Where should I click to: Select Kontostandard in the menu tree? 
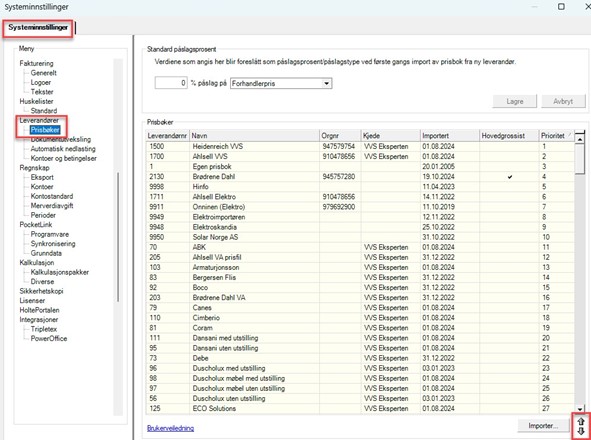[x=52, y=196]
